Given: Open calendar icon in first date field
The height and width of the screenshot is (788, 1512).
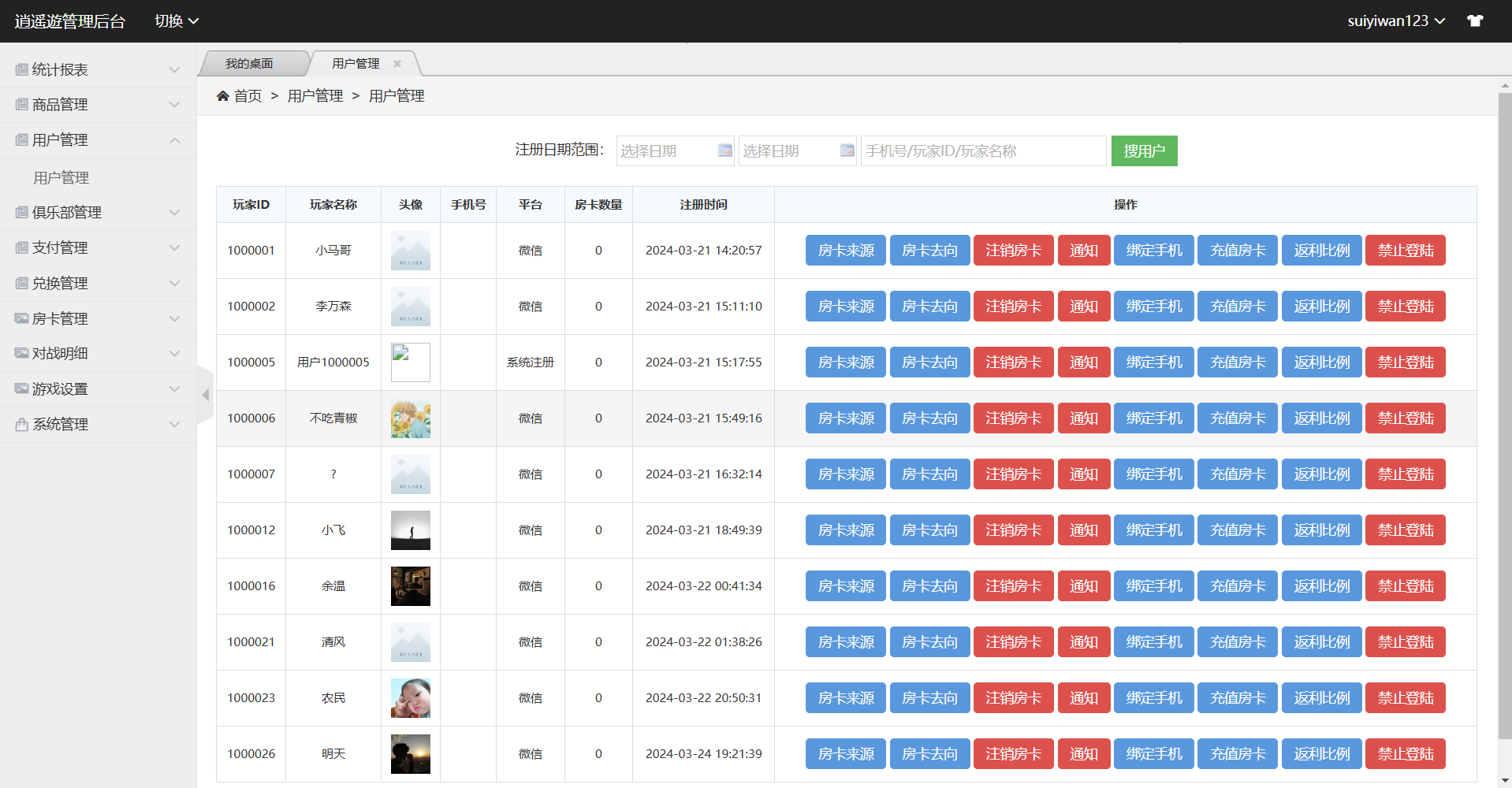Looking at the screenshot, I should [x=724, y=151].
